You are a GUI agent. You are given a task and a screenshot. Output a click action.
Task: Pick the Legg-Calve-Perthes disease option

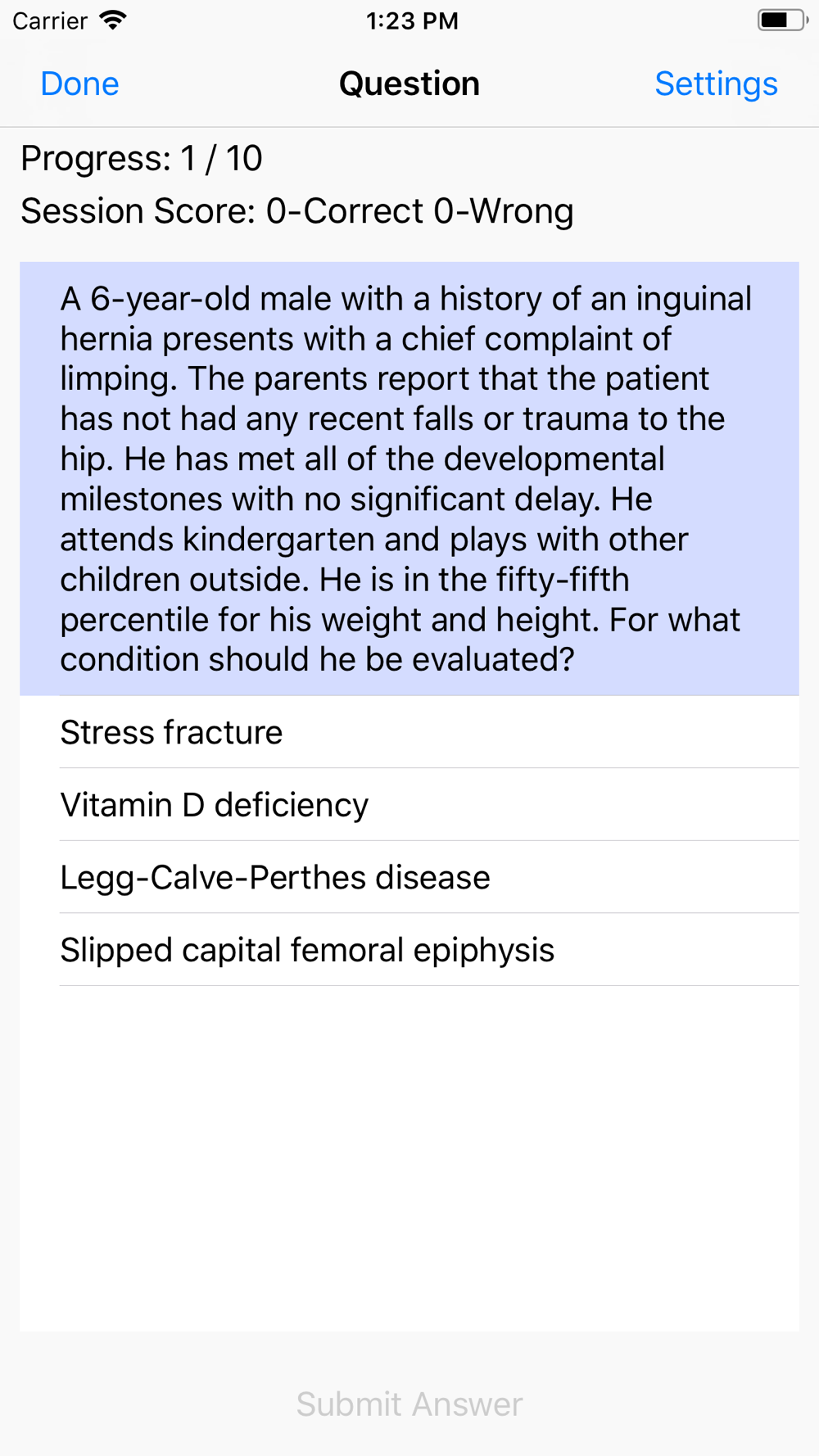[x=275, y=878]
